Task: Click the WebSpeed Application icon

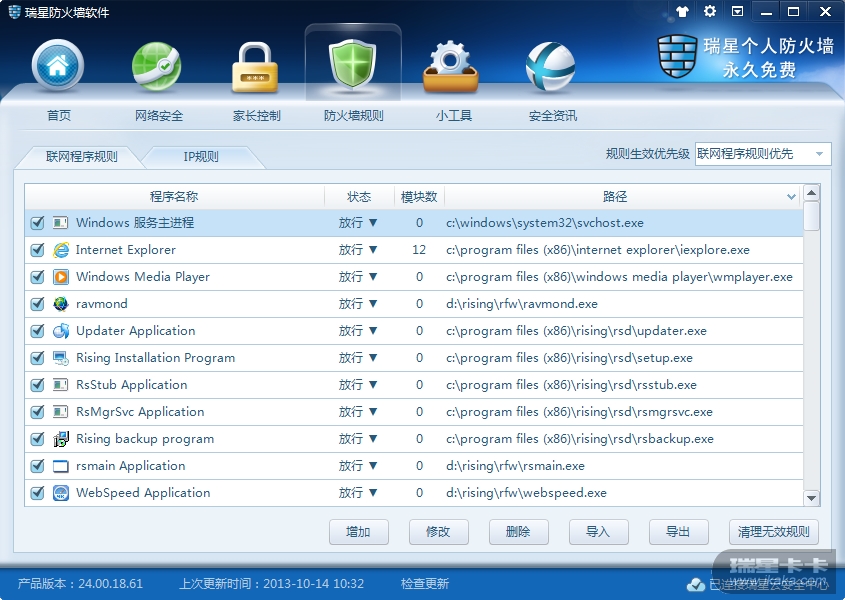Action: pyautogui.click(x=61, y=493)
